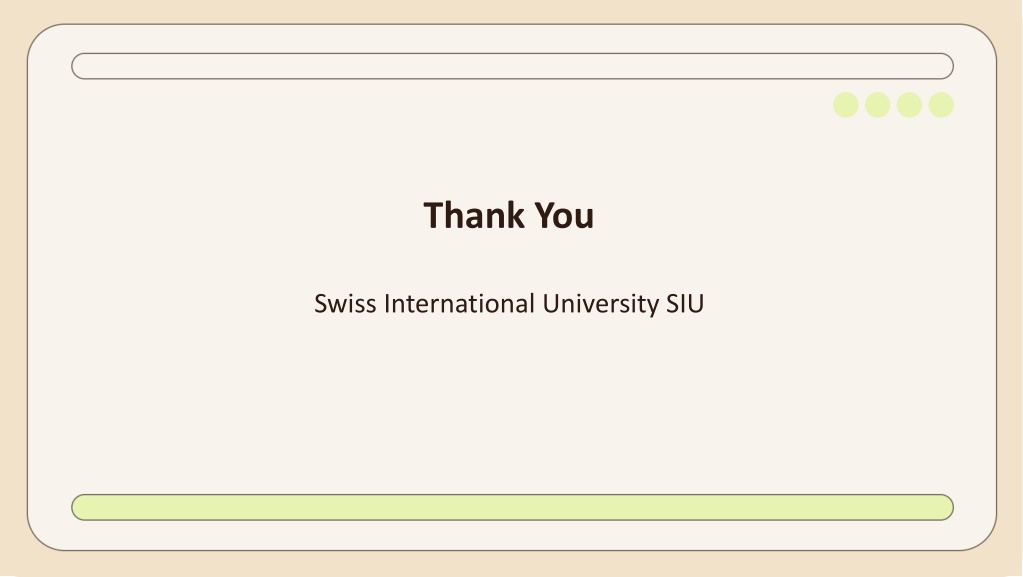Select the last green circle on the right
This screenshot has height=577, width=1023.
pyautogui.click(x=941, y=105)
